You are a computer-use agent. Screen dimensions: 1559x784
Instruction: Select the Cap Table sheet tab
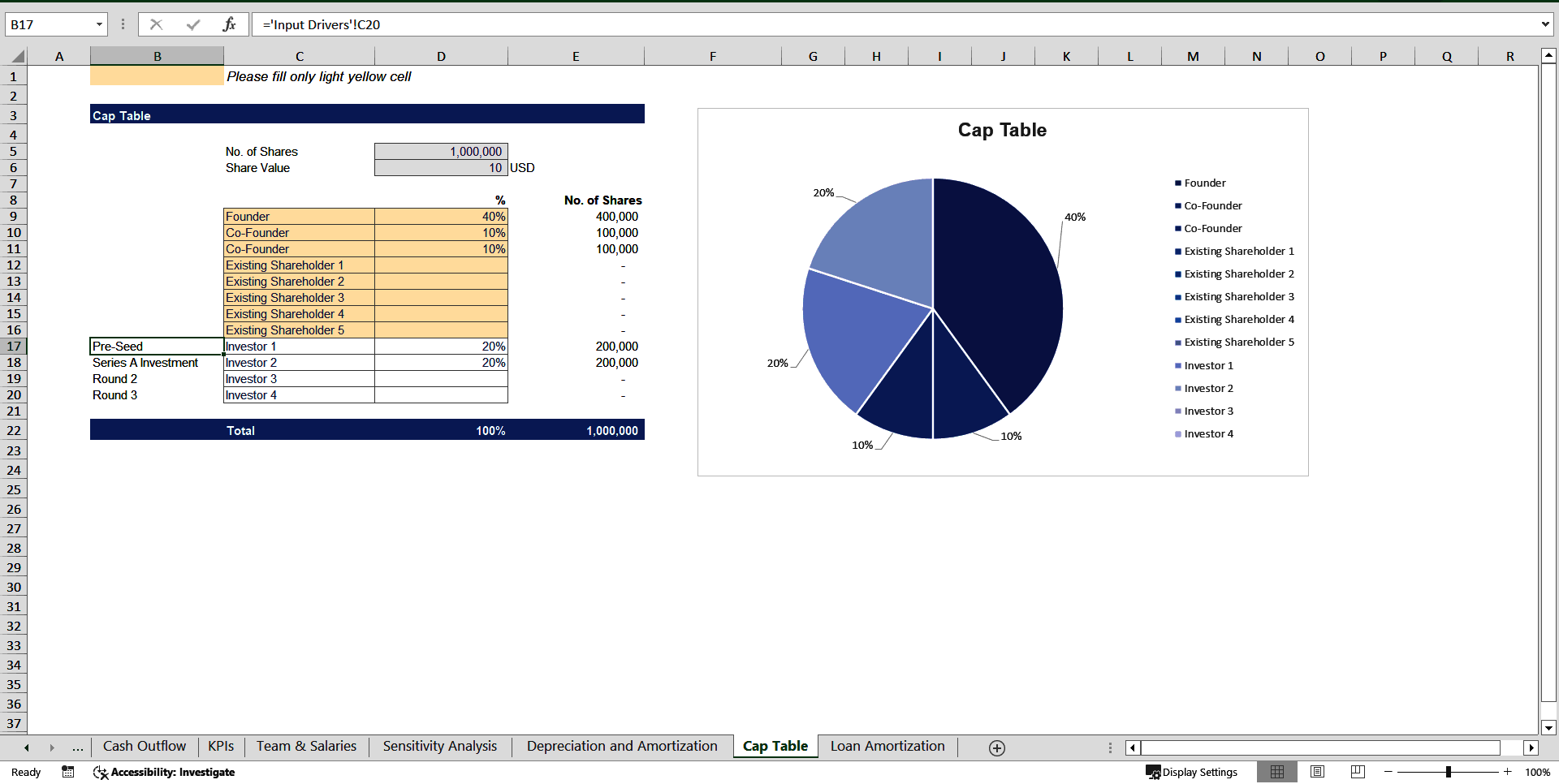pyautogui.click(x=775, y=746)
